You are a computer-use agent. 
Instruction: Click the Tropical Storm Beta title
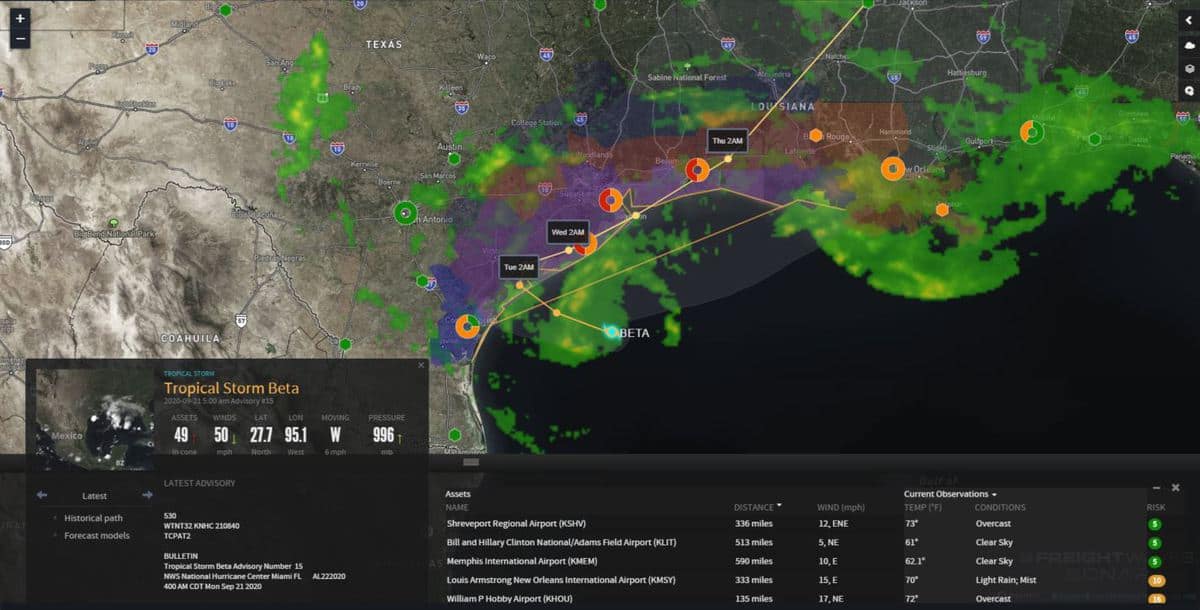coord(231,388)
